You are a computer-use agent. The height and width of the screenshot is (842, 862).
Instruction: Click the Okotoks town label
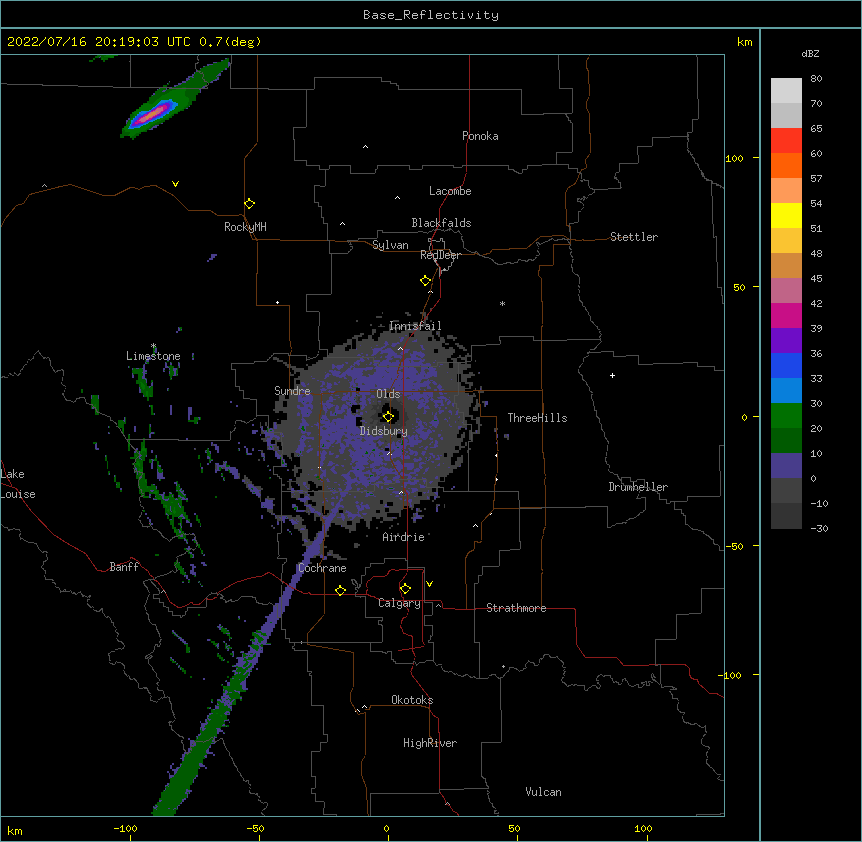pyautogui.click(x=412, y=700)
